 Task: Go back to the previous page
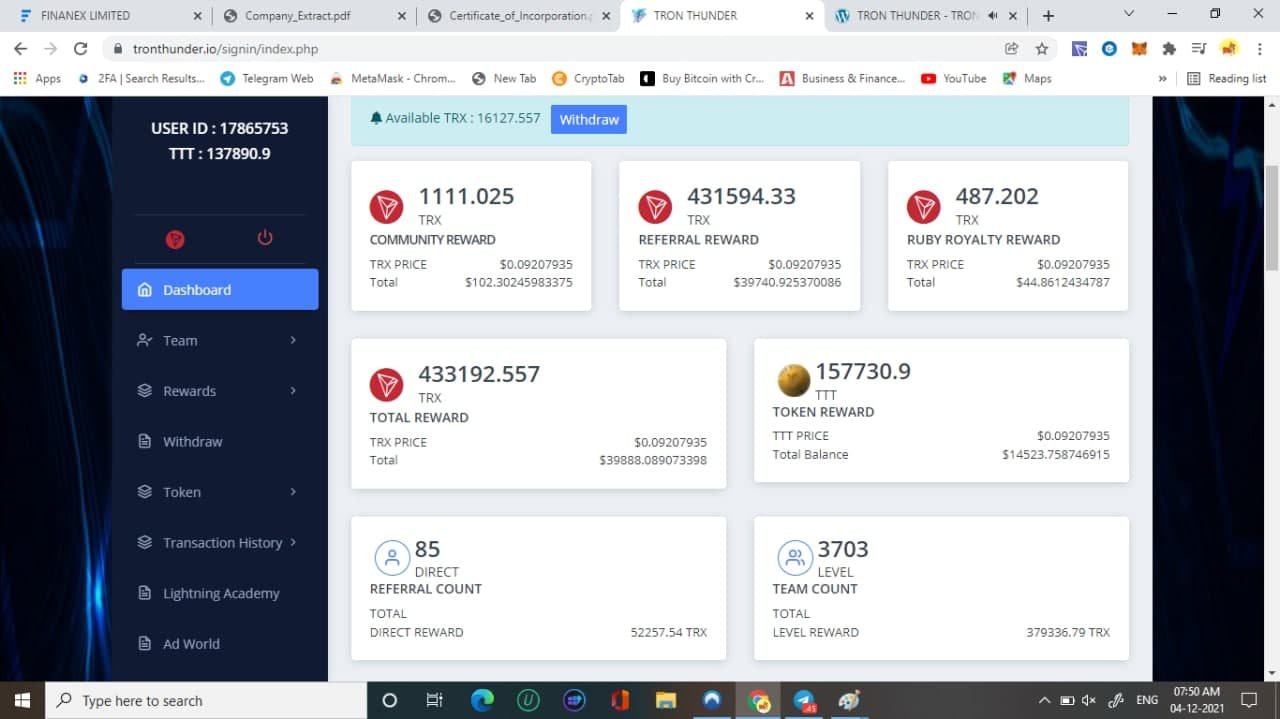tap(20, 48)
